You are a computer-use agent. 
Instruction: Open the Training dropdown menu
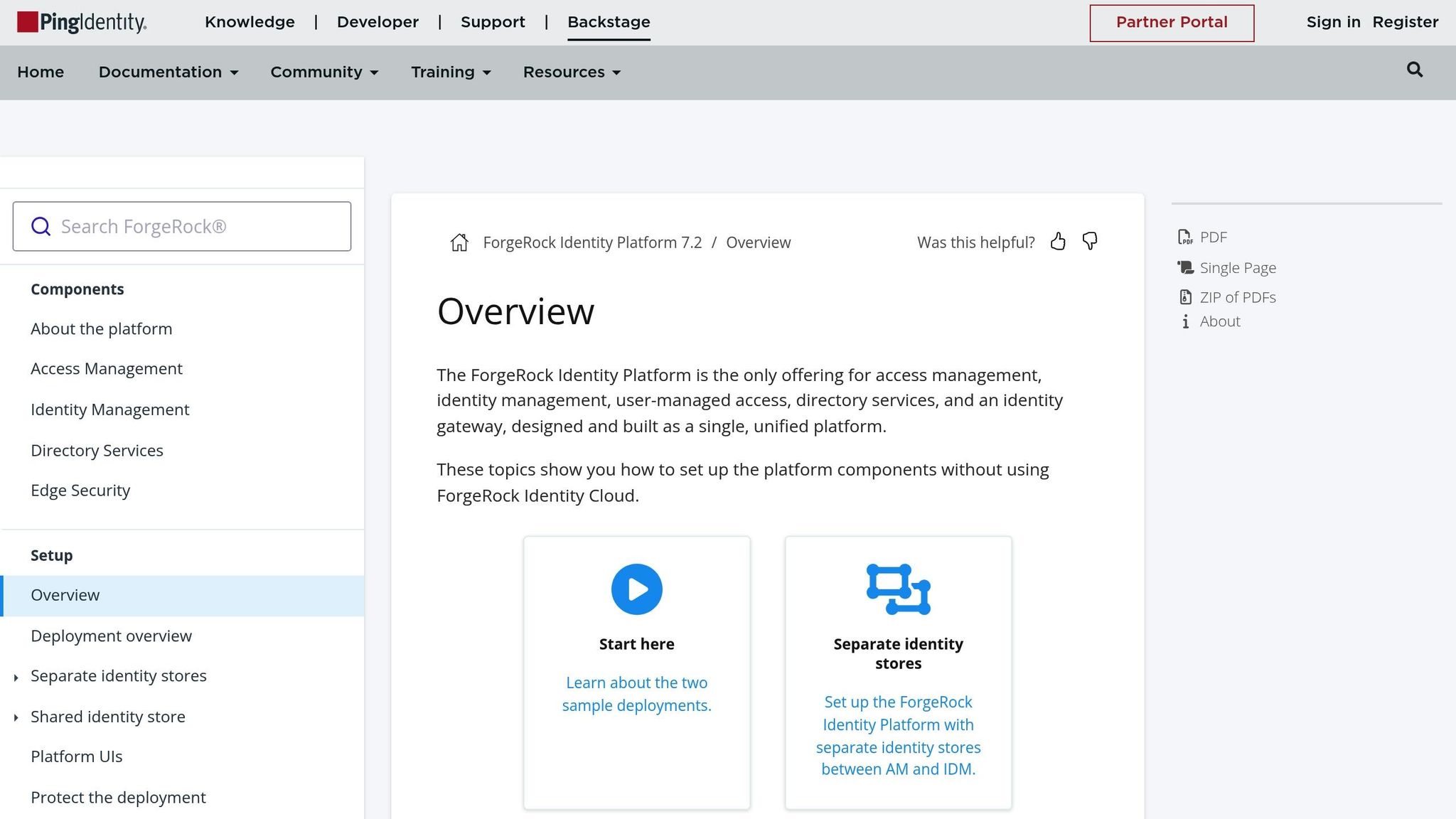click(451, 73)
